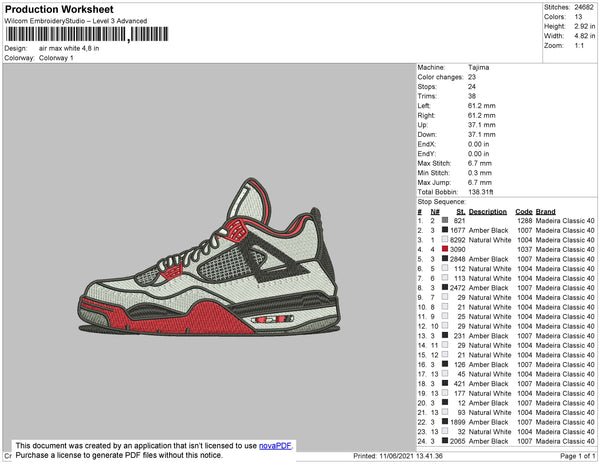The height and width of the screenshot is (464, 600).
Task: Select the black swatch in stop row 24
Action: point(445,441)
